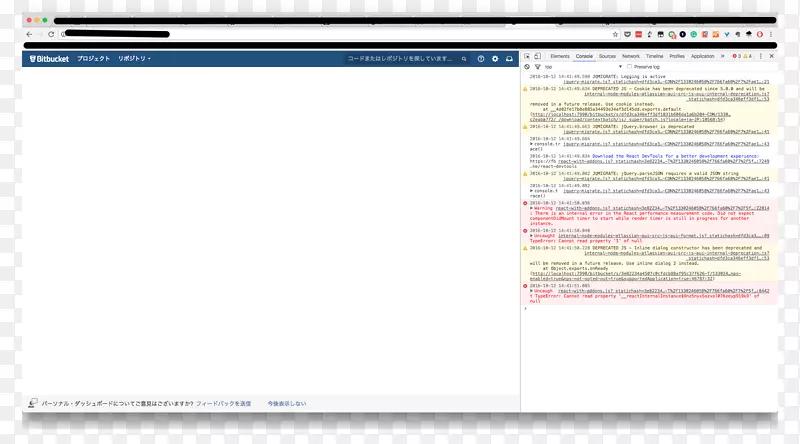The height and width of the screenshot is (444, 800).
Task: Switch to the Network tab
Action: (x=631, y=56)
